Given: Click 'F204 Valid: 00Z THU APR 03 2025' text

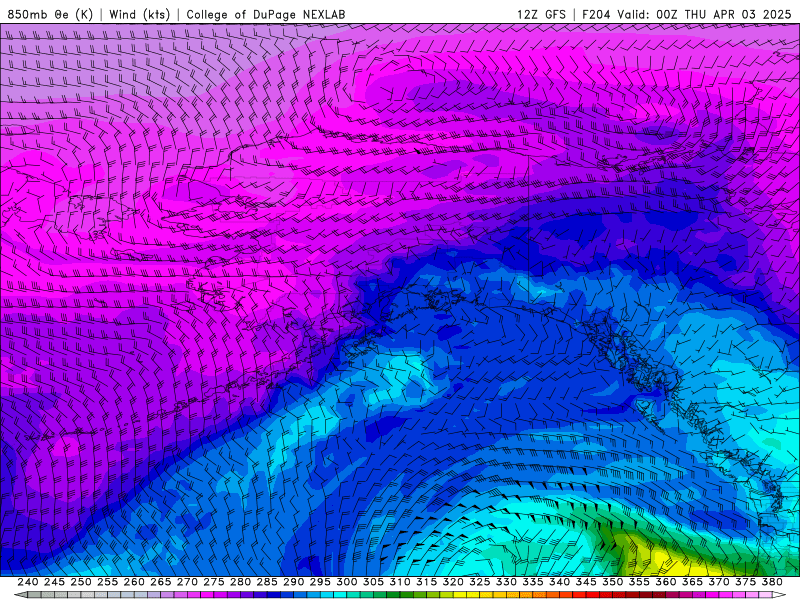Looking at the screenshot, I should pyautogui.click(x=687, y=14).
